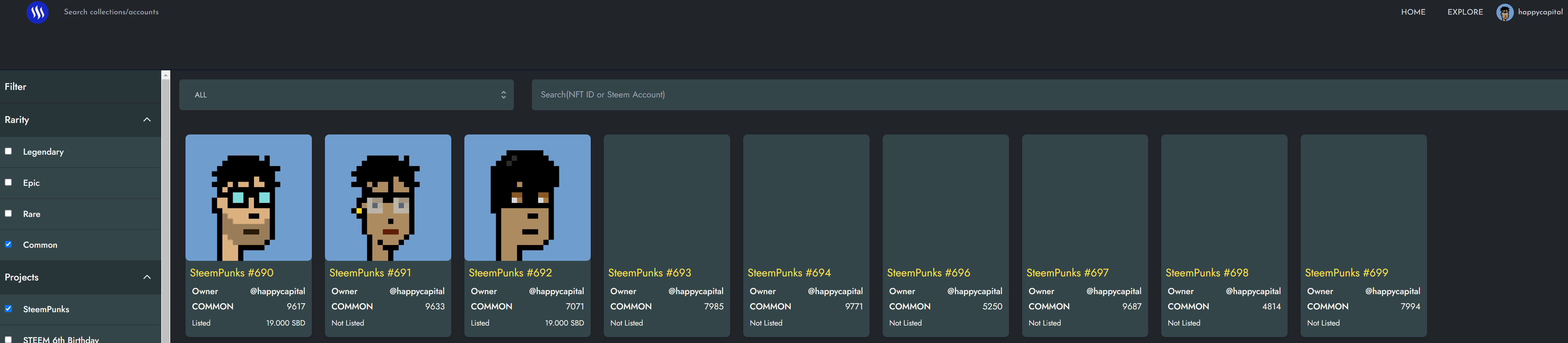Open the EXPLORE menu
The image size is (1568, 343).
[x=1465, y=12]
